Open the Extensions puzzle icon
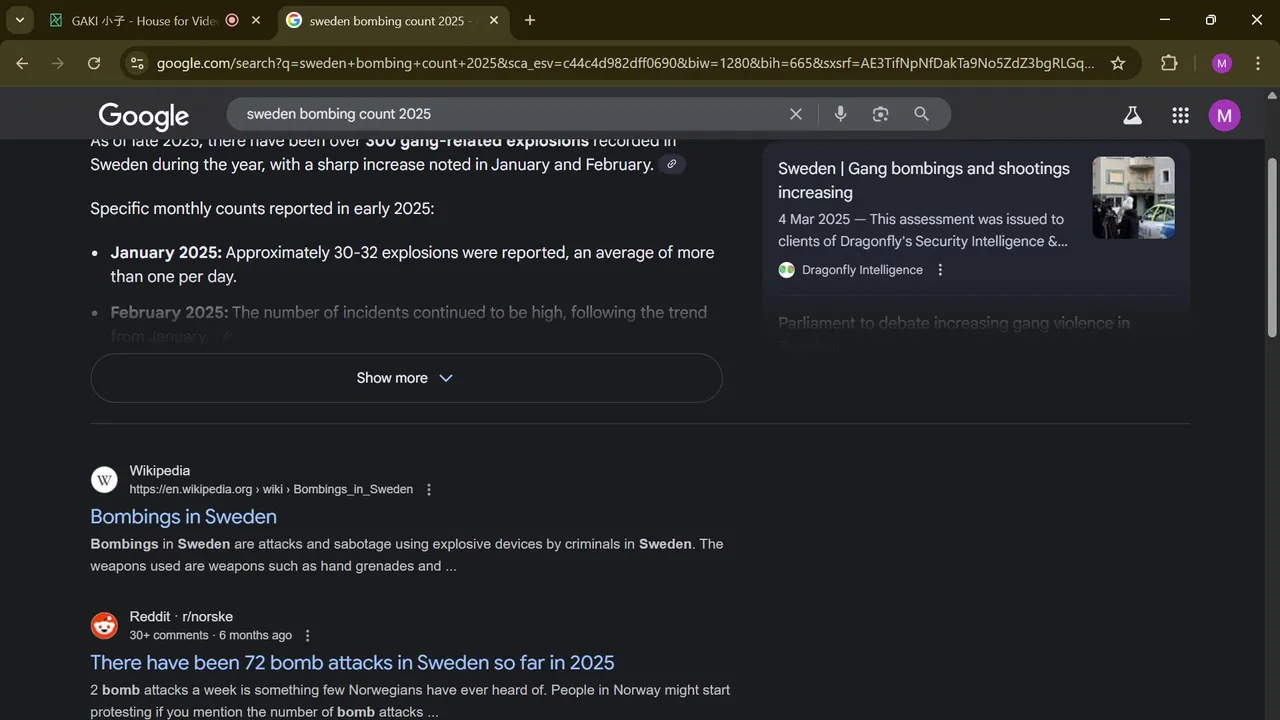The image size is (1280, 720). 1169,63
